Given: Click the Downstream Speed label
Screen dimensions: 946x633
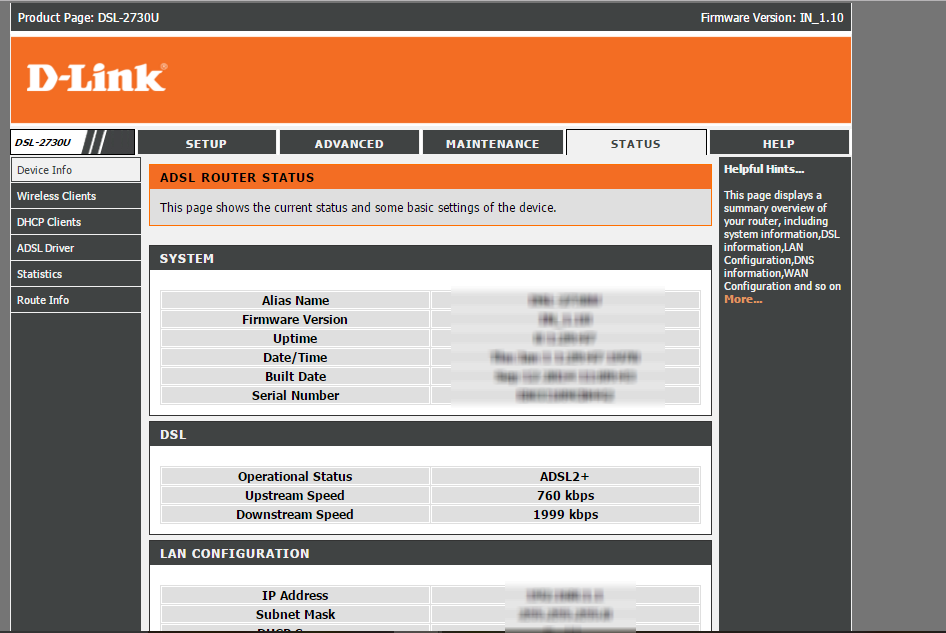Looking at the screenshot, I should (x=295, y=515).
